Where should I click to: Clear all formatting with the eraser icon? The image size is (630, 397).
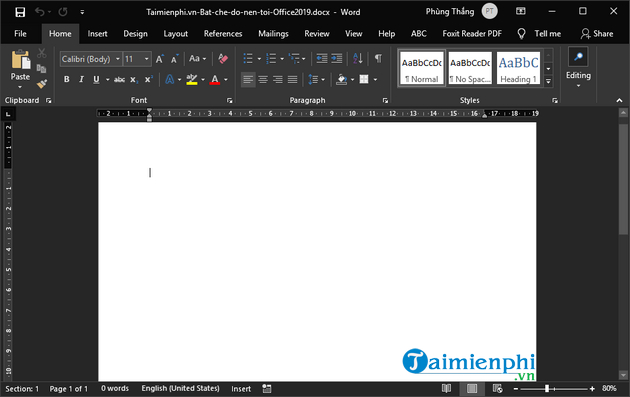tap(223, 59)
